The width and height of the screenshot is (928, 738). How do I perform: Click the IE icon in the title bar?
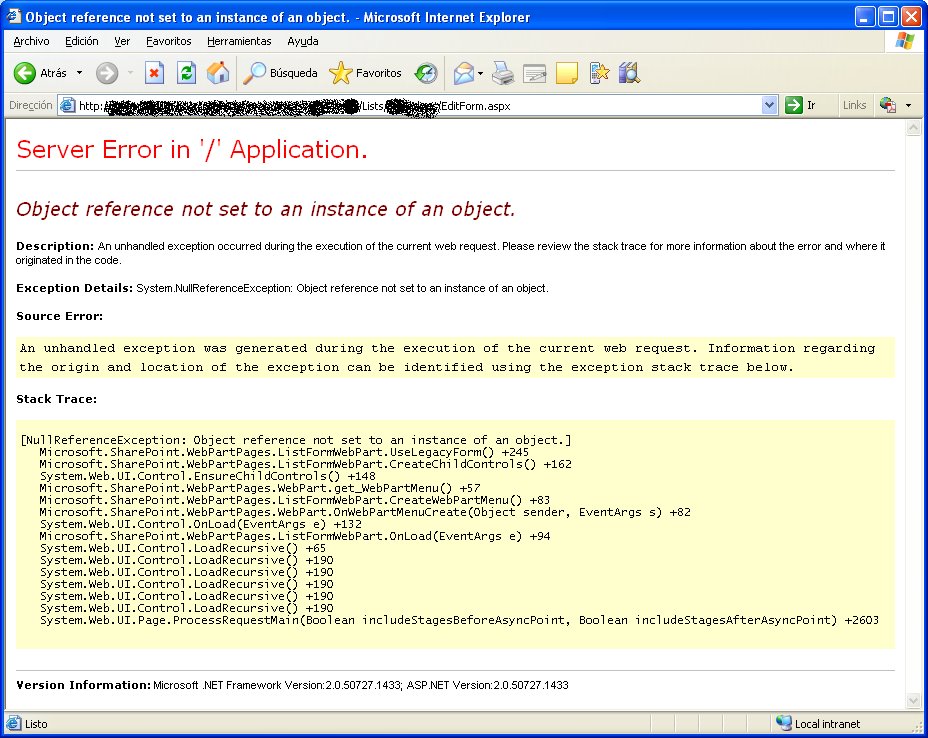(13, 17)
